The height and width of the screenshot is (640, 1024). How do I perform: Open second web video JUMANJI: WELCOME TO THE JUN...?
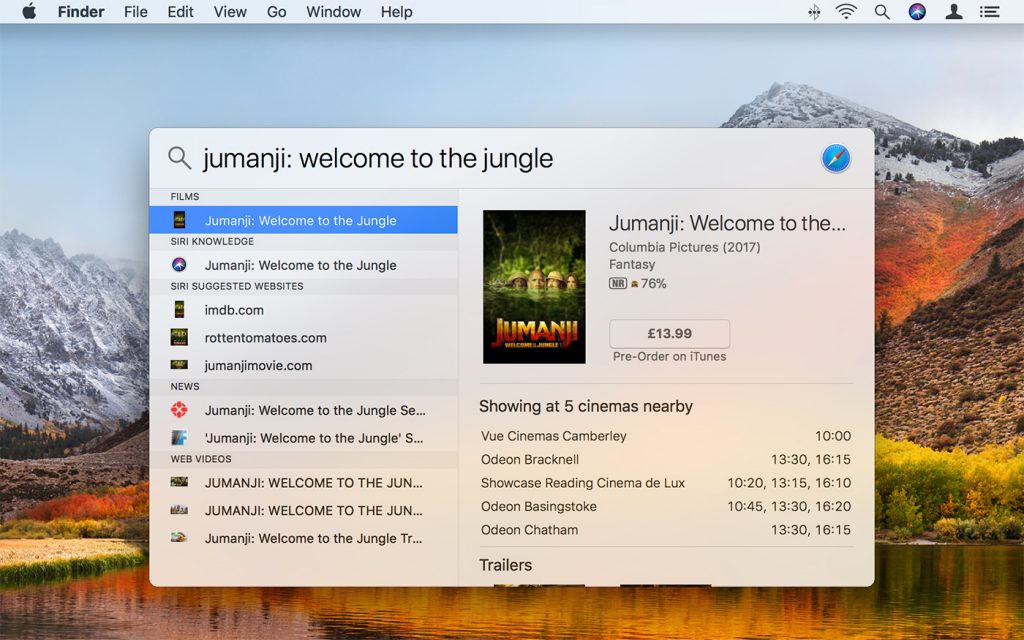(x=304, y=510)
